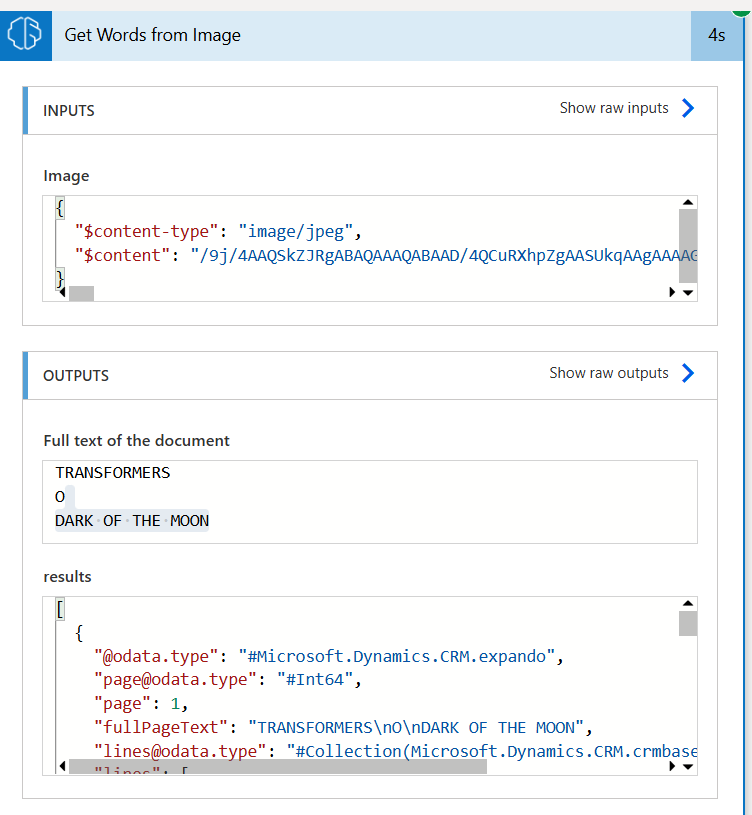Image resolution: width=752 pixels, height=815 pixels.
Task: Click the Image field label
Action: click(67, 176)
